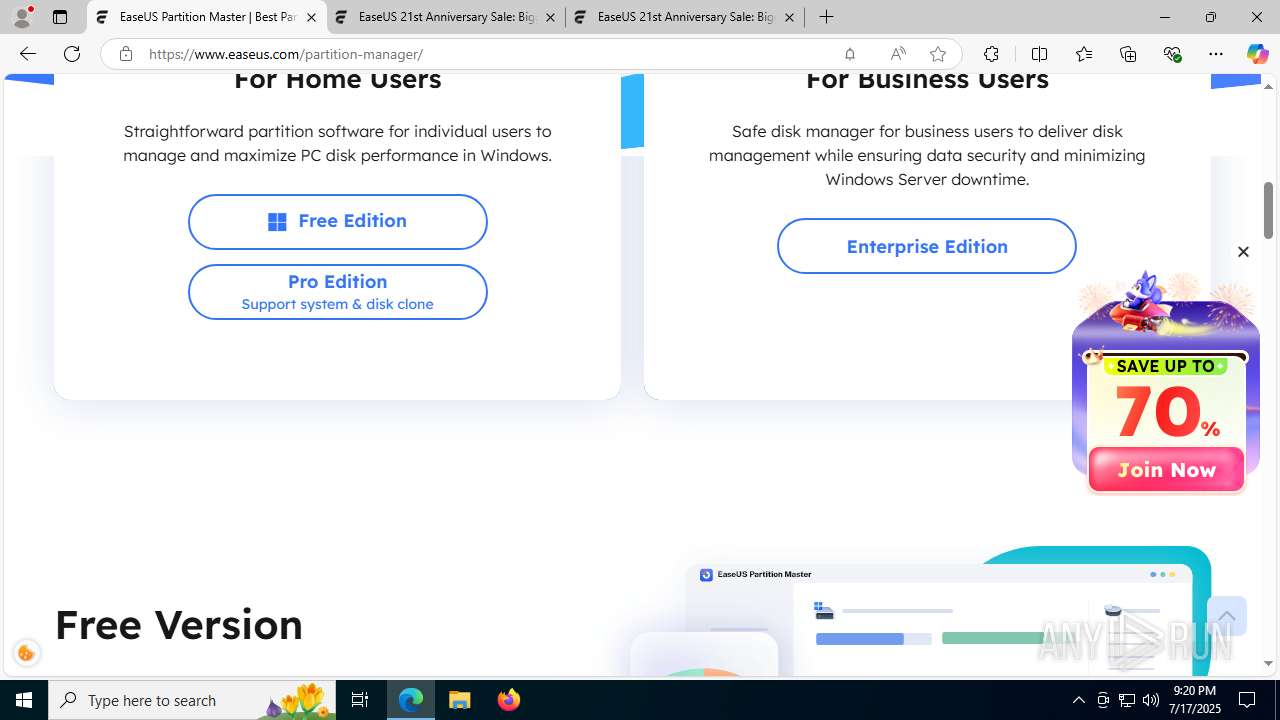
Task: Open volume control in tray
Action: pos(1151,700)
